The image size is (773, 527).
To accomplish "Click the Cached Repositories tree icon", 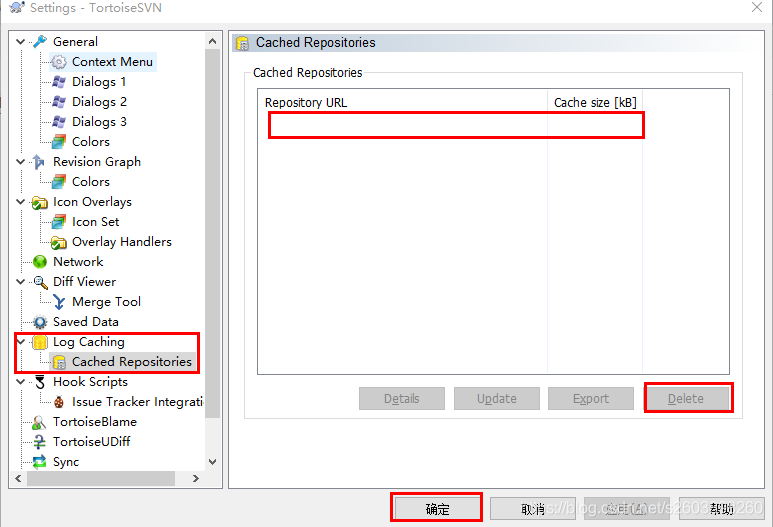I will [59, 362].
